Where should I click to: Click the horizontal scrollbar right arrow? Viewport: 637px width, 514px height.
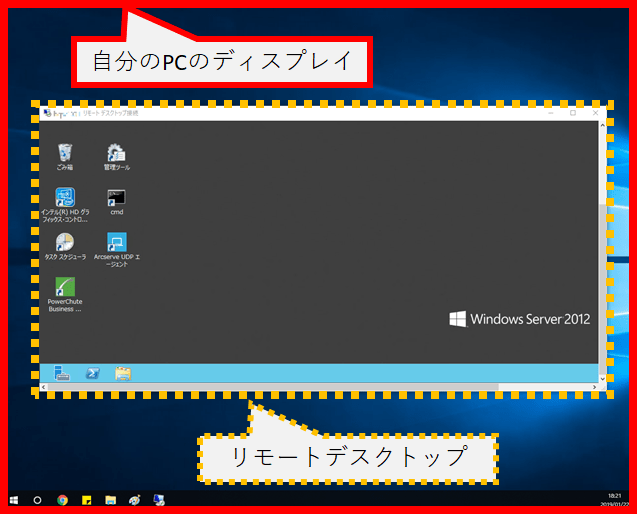594,387
